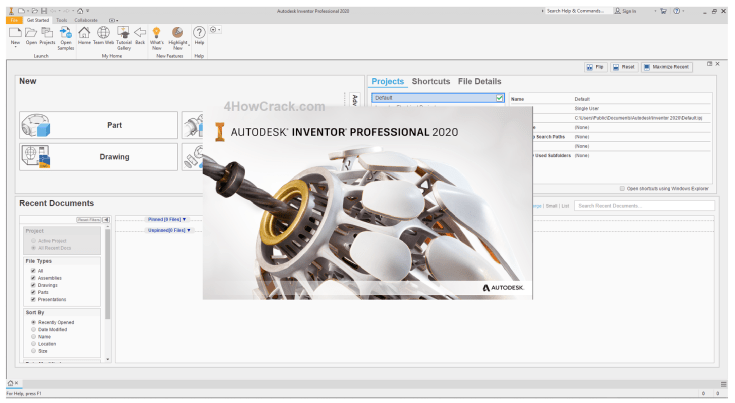Click the shopping cart icon in title bar
The image size is (735, 403).
(x=663, y=11)
